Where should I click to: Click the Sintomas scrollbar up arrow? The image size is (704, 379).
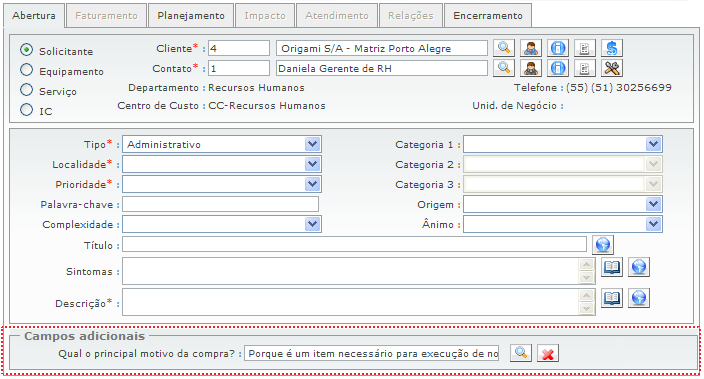(586, 264)
